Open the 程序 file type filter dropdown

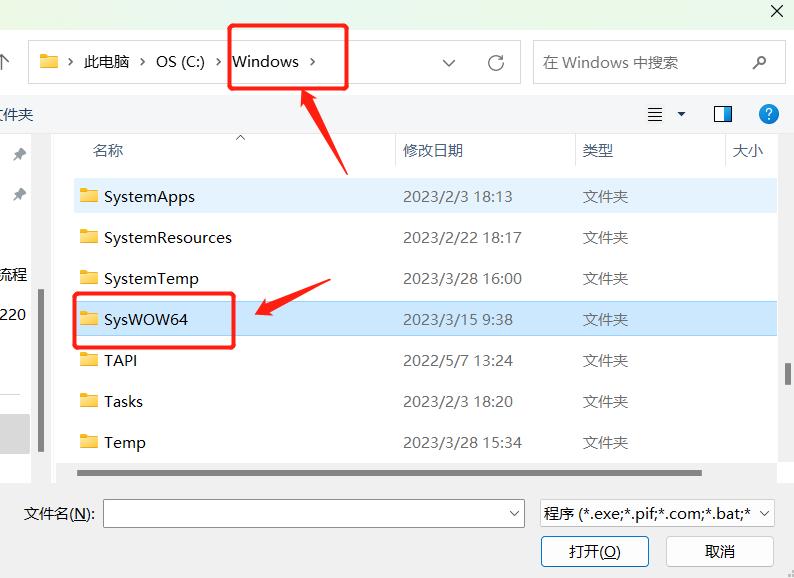coord(657,514)
